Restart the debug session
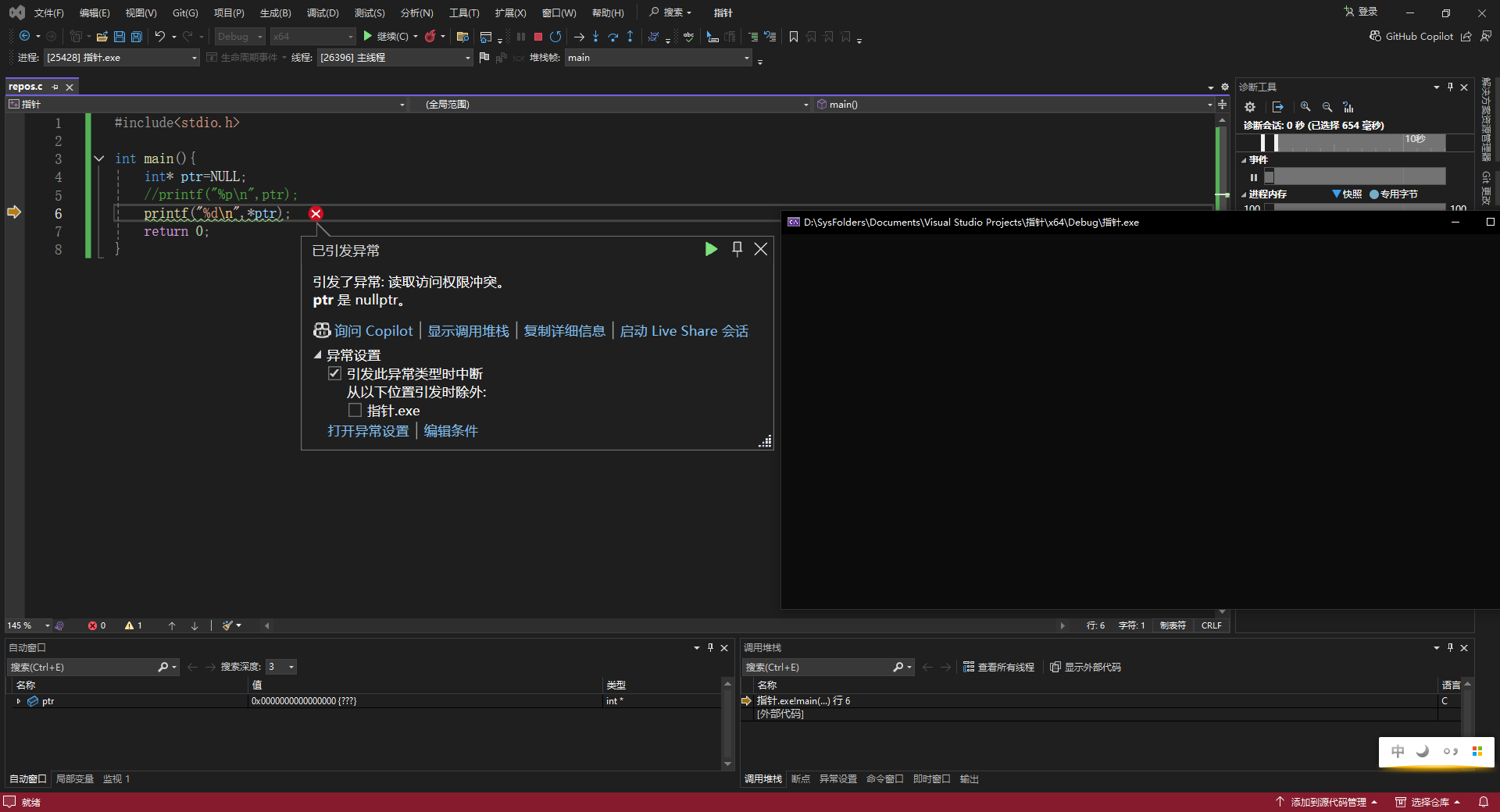The image size is (1500, 812). pyautogui.click(x=555, y=37)
